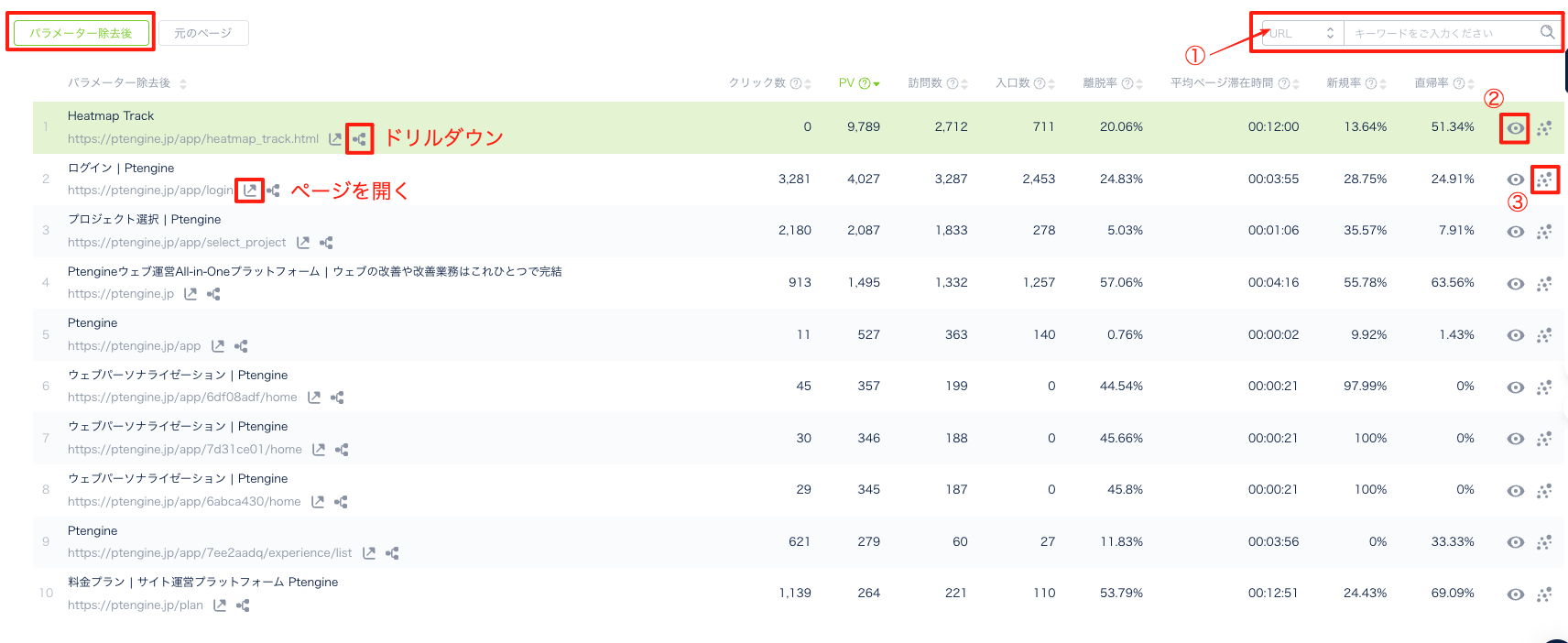Open select_project page in new tab icon

pyautogui.click(x=303, y=243)
